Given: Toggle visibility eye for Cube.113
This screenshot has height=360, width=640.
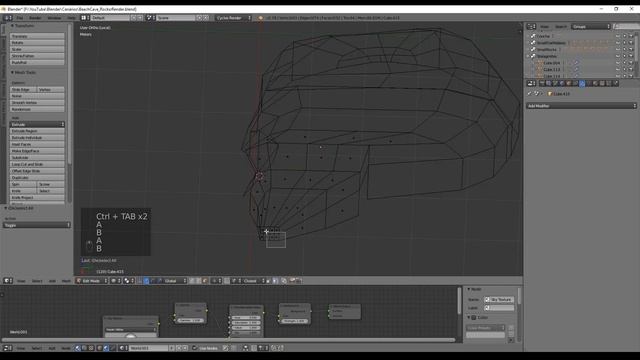Looking at the screenshot, I should click(618, 69).
